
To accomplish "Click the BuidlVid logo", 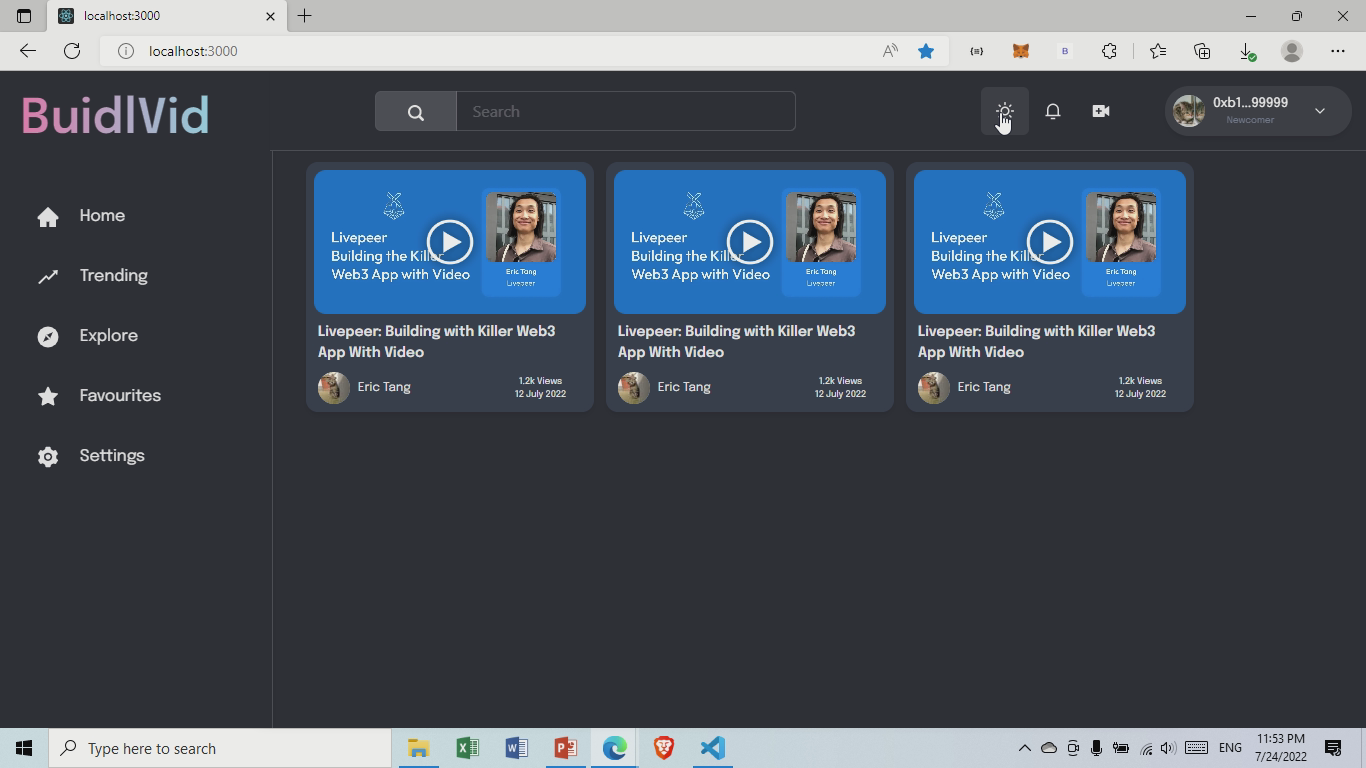I will [115, 115].
